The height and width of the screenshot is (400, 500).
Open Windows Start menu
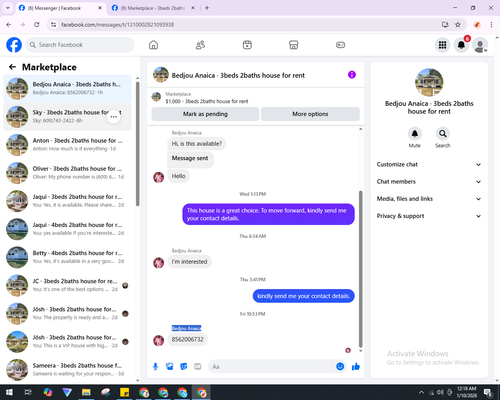[9, 392]
